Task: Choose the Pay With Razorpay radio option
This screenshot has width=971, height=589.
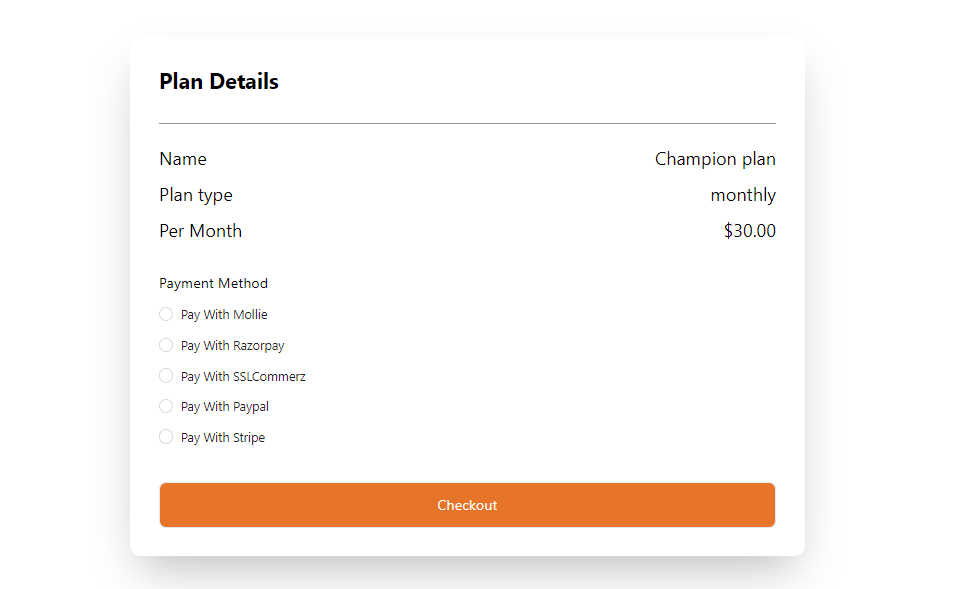Action: pyautogui.click(x=166, y=345)
